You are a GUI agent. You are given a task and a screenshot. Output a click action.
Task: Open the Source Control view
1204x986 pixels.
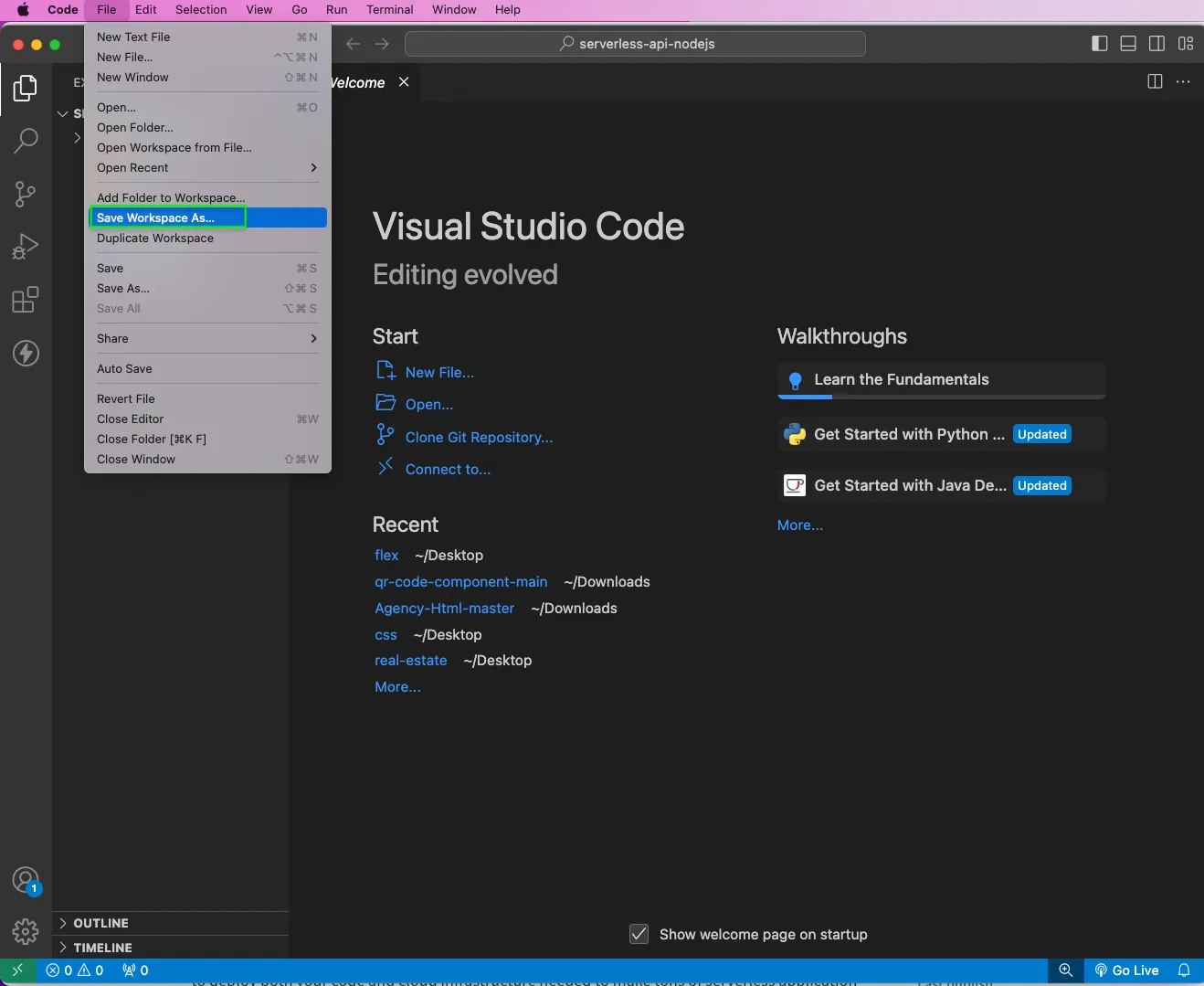point(26,194)
